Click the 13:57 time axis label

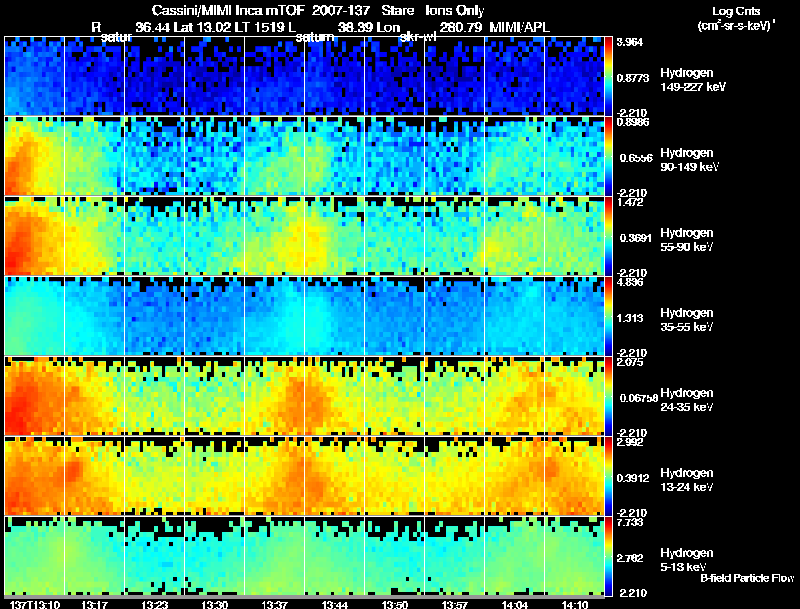pos(455,604)
